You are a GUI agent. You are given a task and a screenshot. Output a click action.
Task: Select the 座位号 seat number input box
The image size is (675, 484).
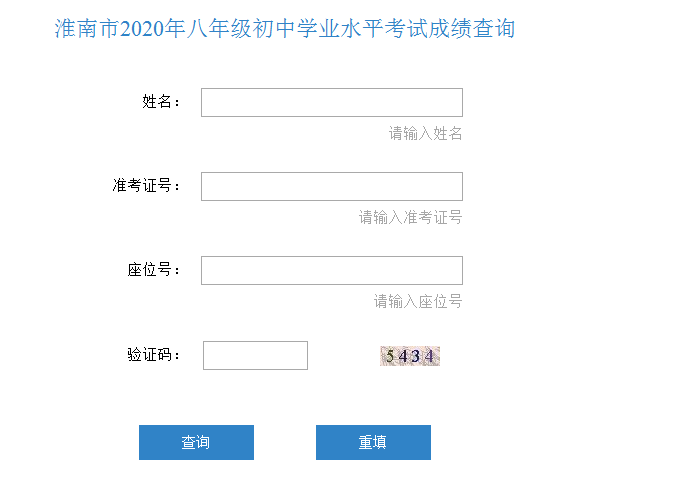331,270
